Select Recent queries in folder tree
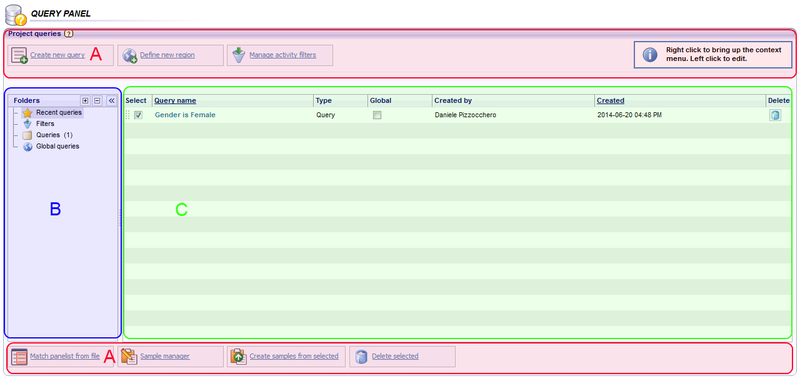This screenshot has width=800, height=383. (59, 112)
